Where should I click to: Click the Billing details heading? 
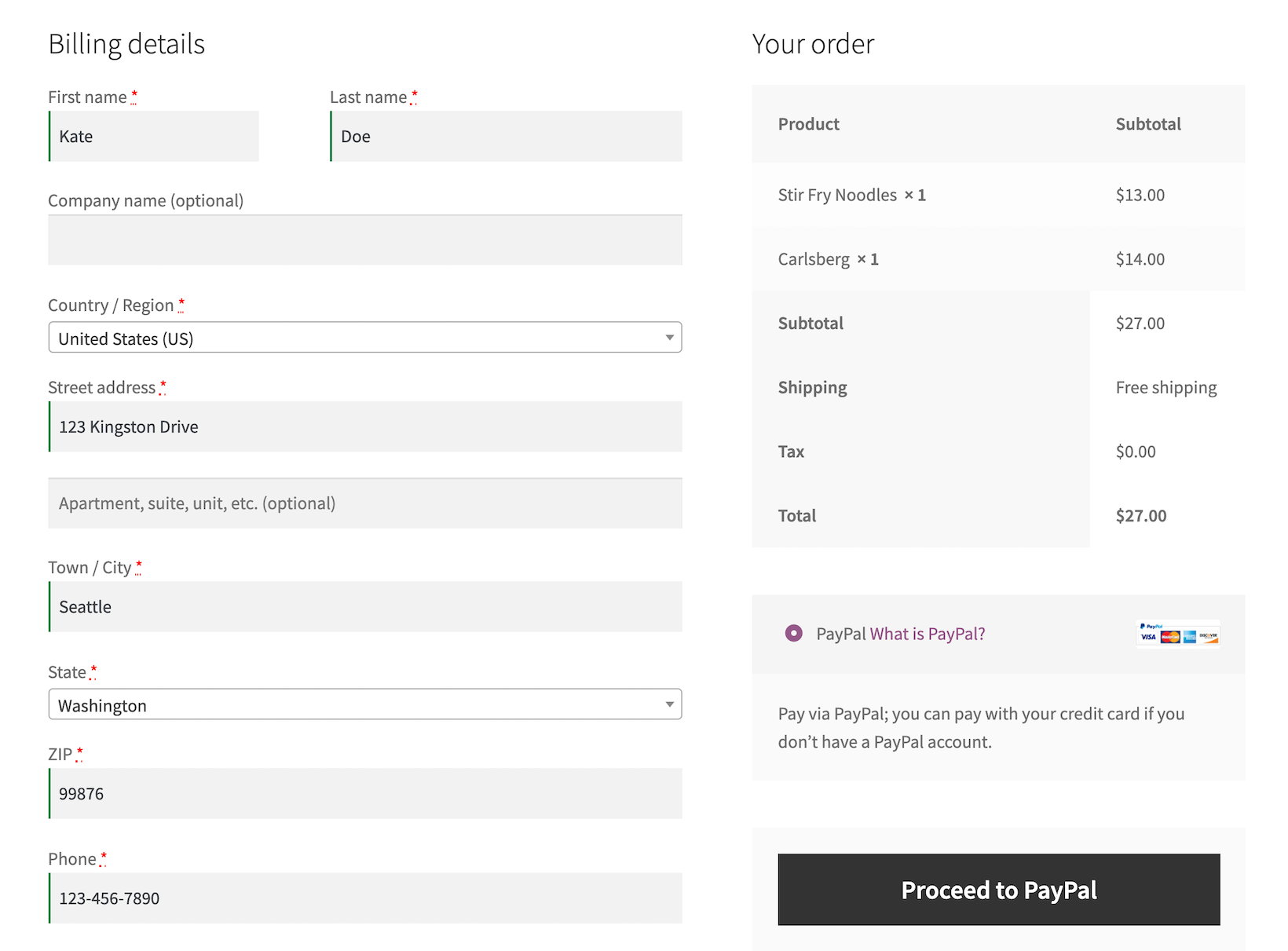(x=126, y=44)
